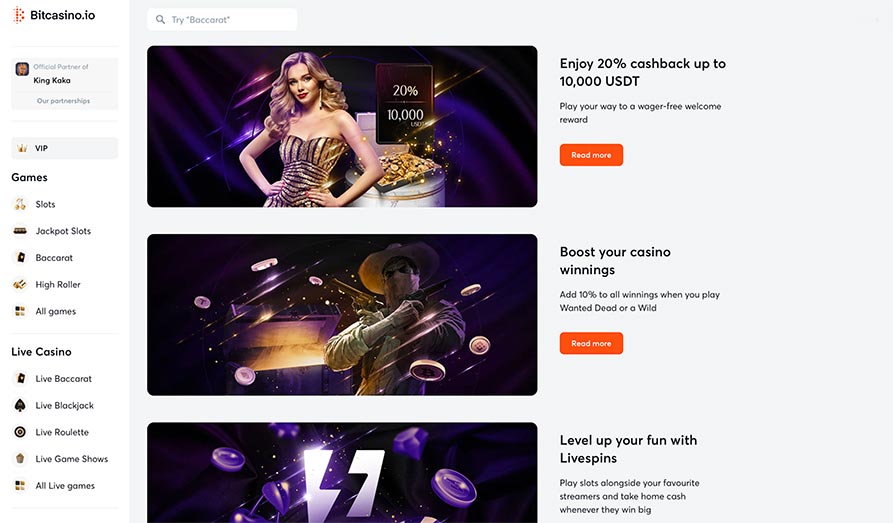Screen dimensions: 893x523
Task: Select the All Live games menu item
Action: pyautogui.click(x=64, y=485)
